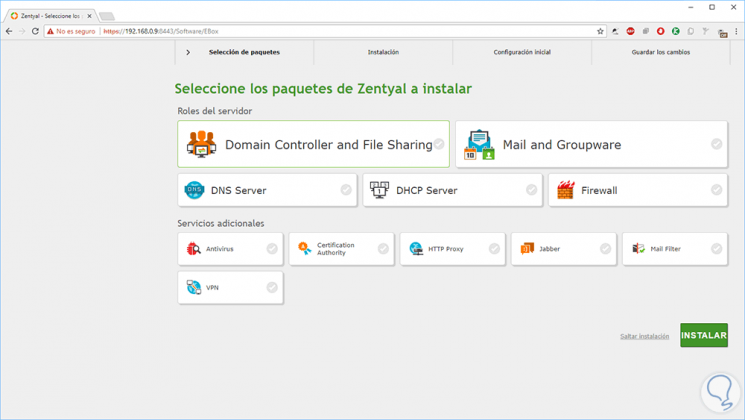Go to the Guardar los cambios step
This screenshot has width=745, height=420.
[660, 52]
